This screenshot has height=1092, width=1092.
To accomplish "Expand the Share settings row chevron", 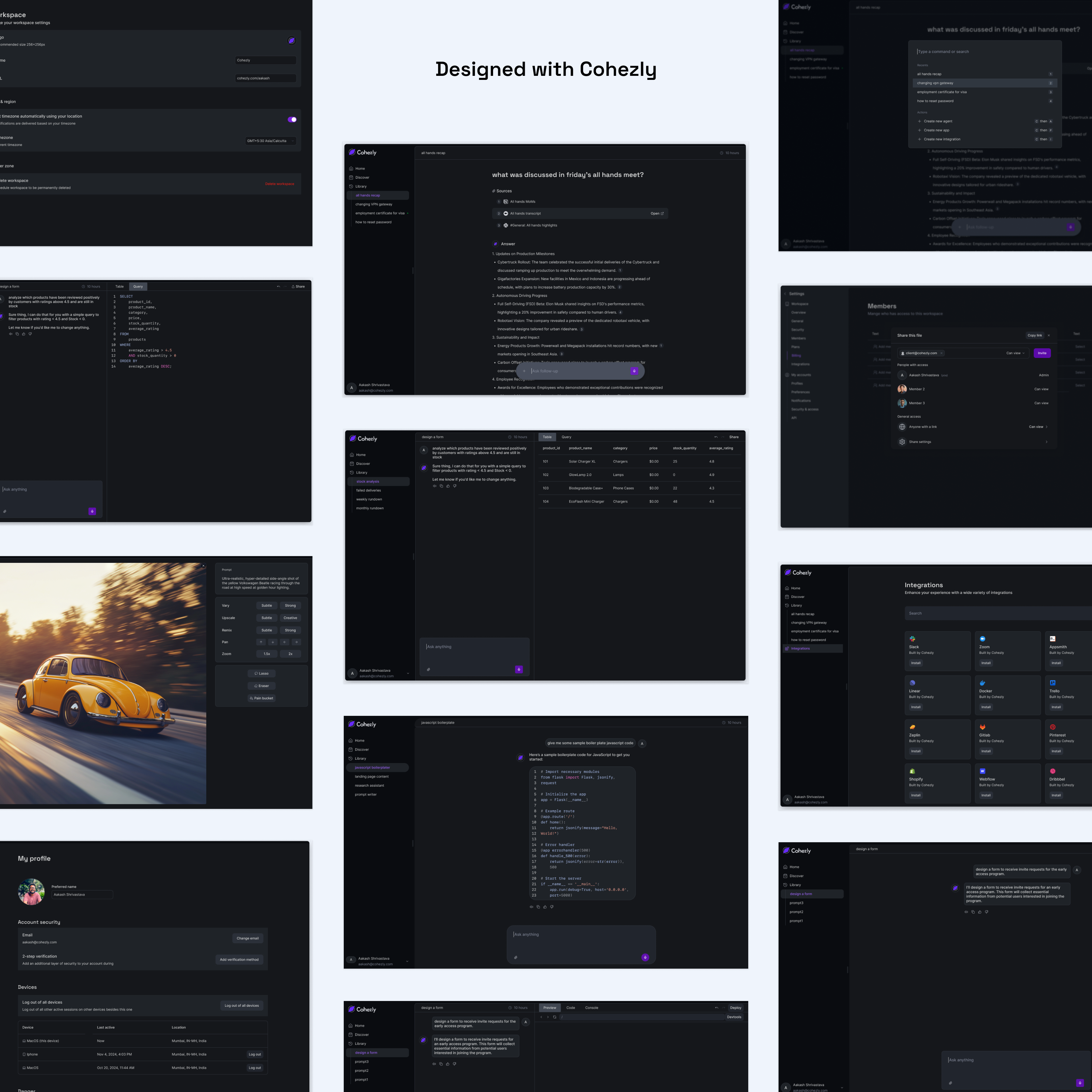I will point(1046,442).
